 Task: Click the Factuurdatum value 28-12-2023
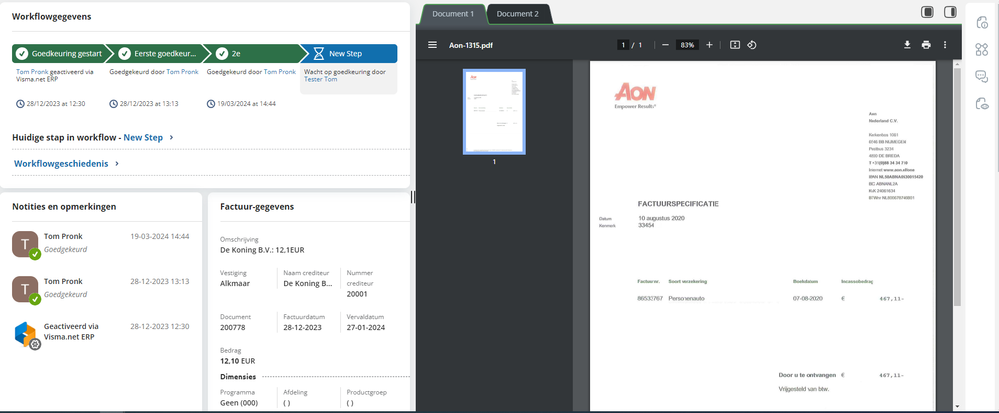[x=303, y=328]
